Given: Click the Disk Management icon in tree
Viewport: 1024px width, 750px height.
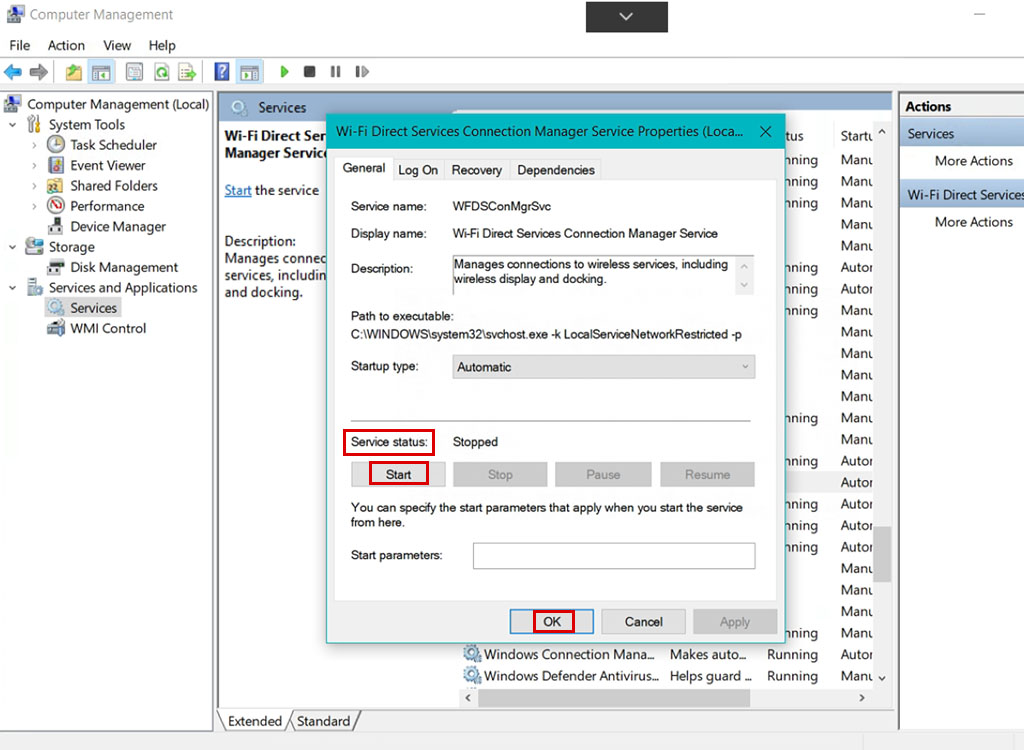Looking at the screenshot, I should (56, 267).
